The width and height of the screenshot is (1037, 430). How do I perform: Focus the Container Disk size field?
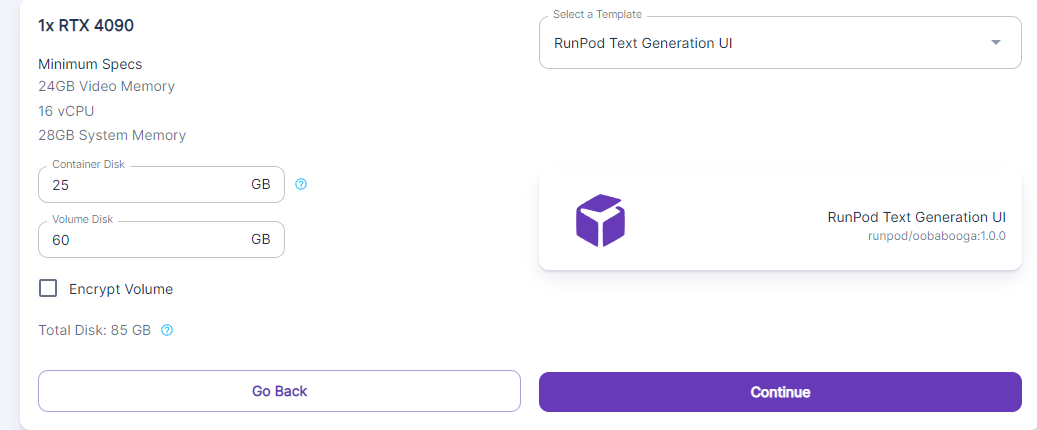140,185
